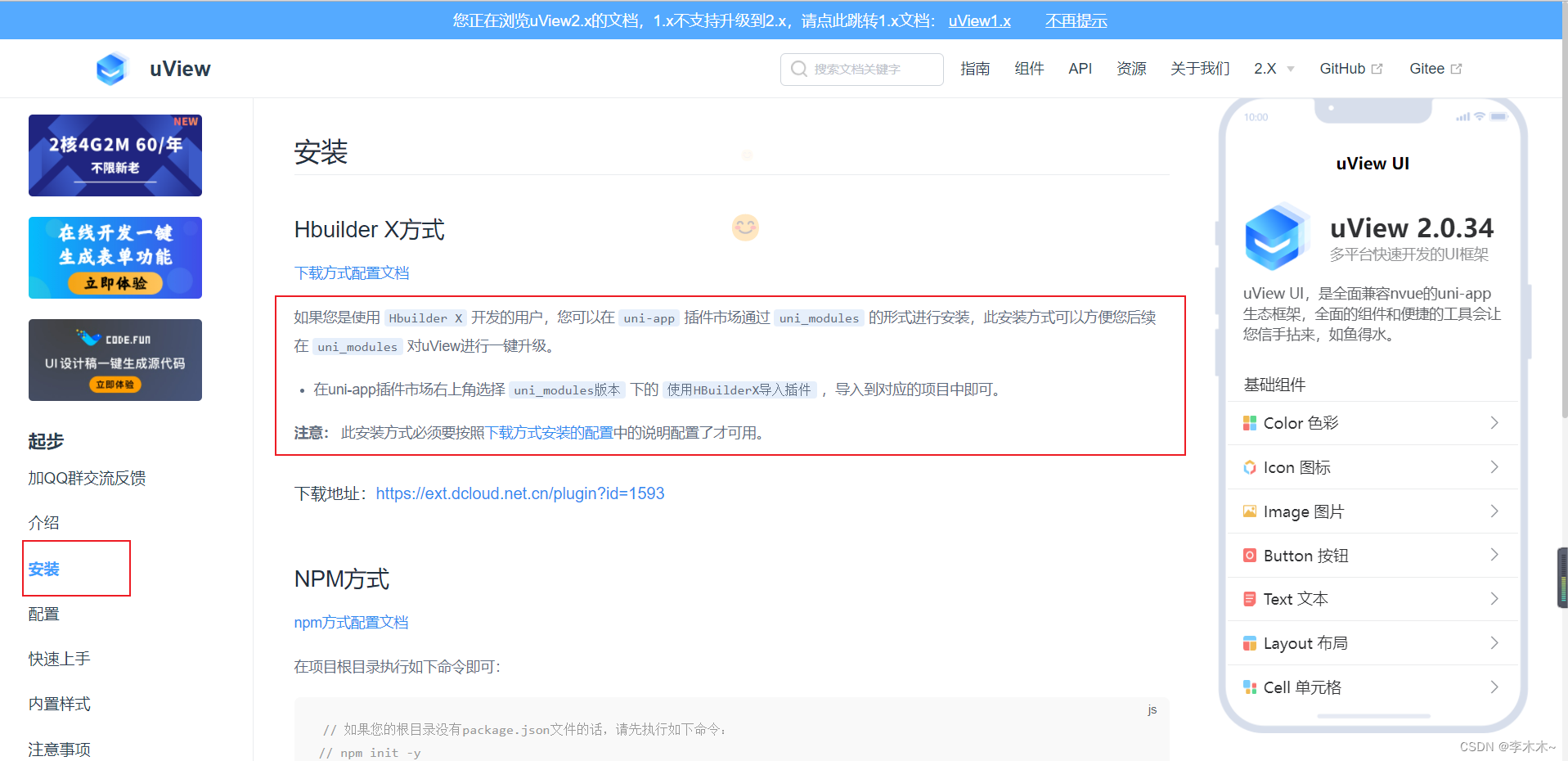This screenshot has height=761, width=1568.
Task: Click 下载方式安装的配置 inline link
Action: point(550,433)
